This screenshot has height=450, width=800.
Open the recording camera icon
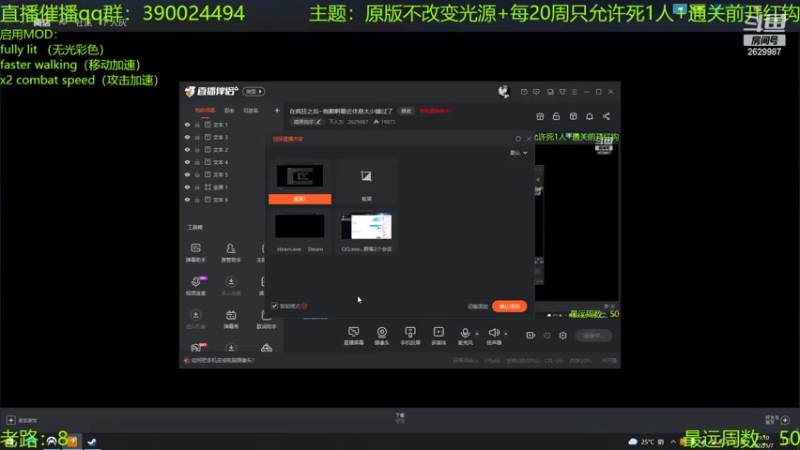click(531, 335)
